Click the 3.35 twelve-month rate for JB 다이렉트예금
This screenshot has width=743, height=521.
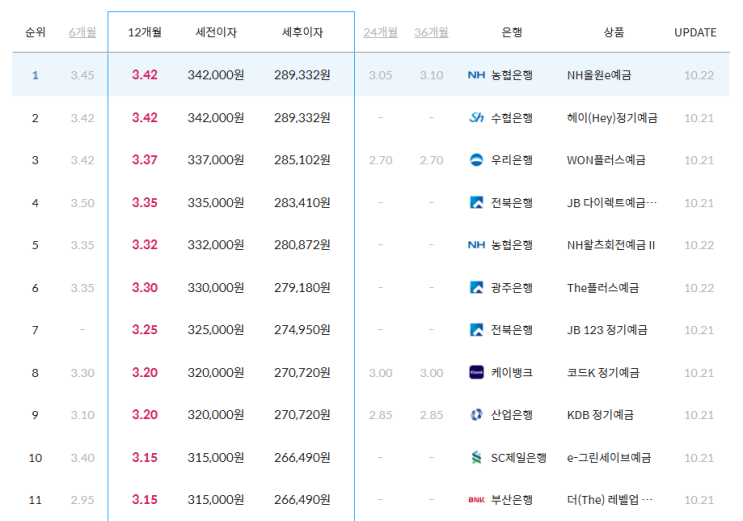pos(145,202)
